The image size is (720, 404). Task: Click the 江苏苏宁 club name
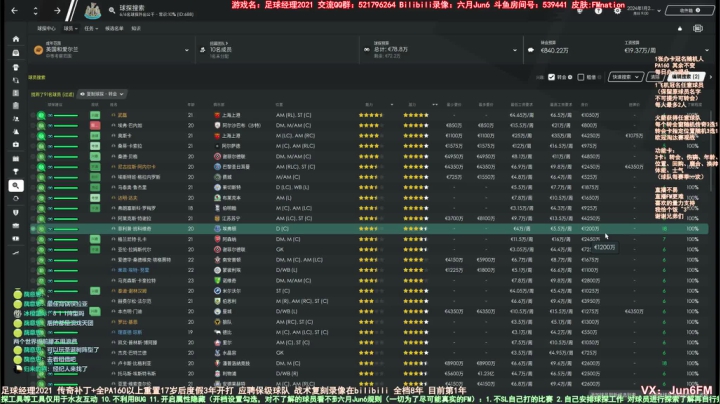pyautogui.click(x=231, y=219)
